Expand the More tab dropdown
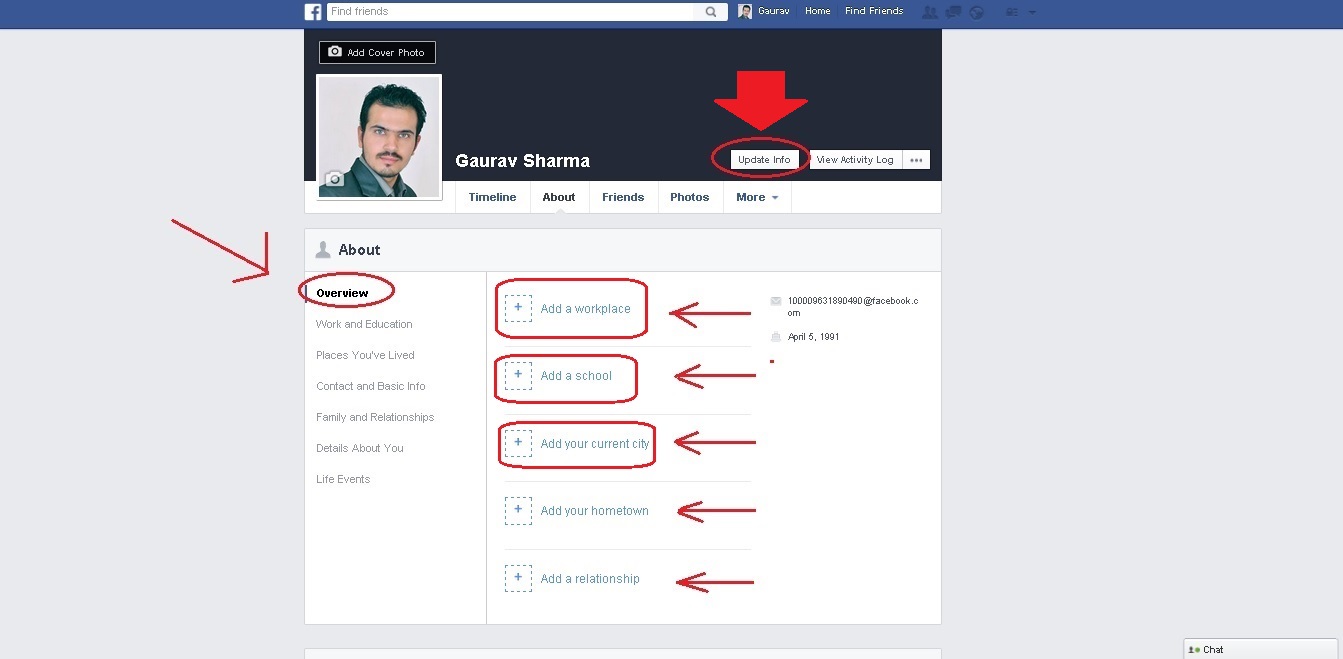 pos(757,197)
